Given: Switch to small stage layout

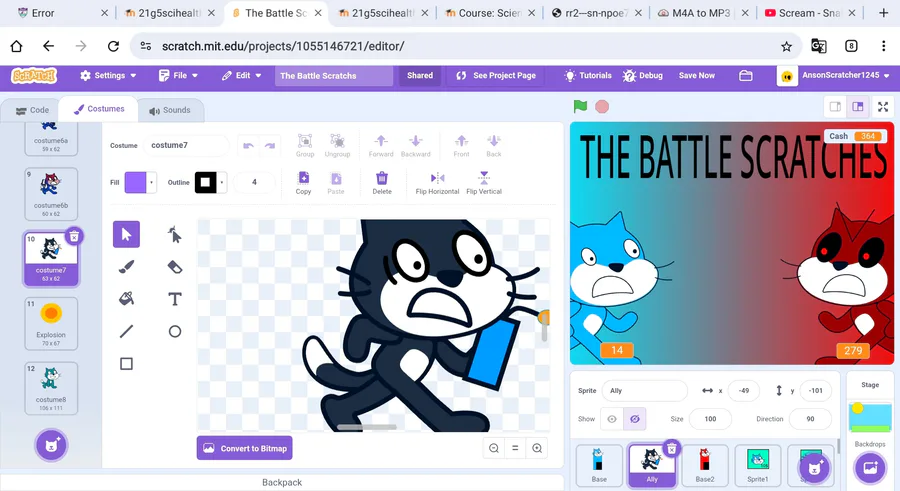Looking at the screenshot, I should [835, 107].
